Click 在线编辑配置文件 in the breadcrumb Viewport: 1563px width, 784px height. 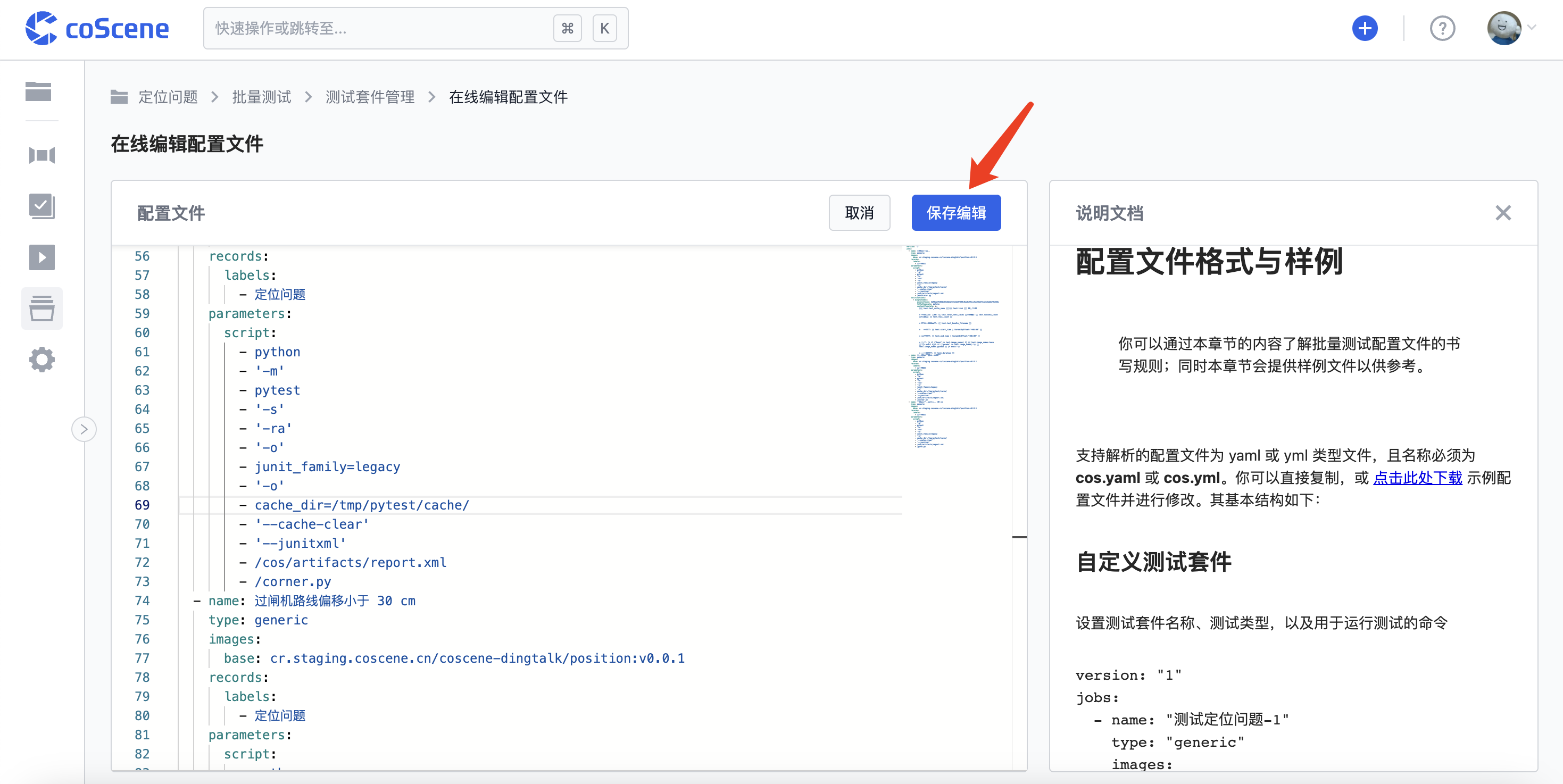click(x=509, y=96)
